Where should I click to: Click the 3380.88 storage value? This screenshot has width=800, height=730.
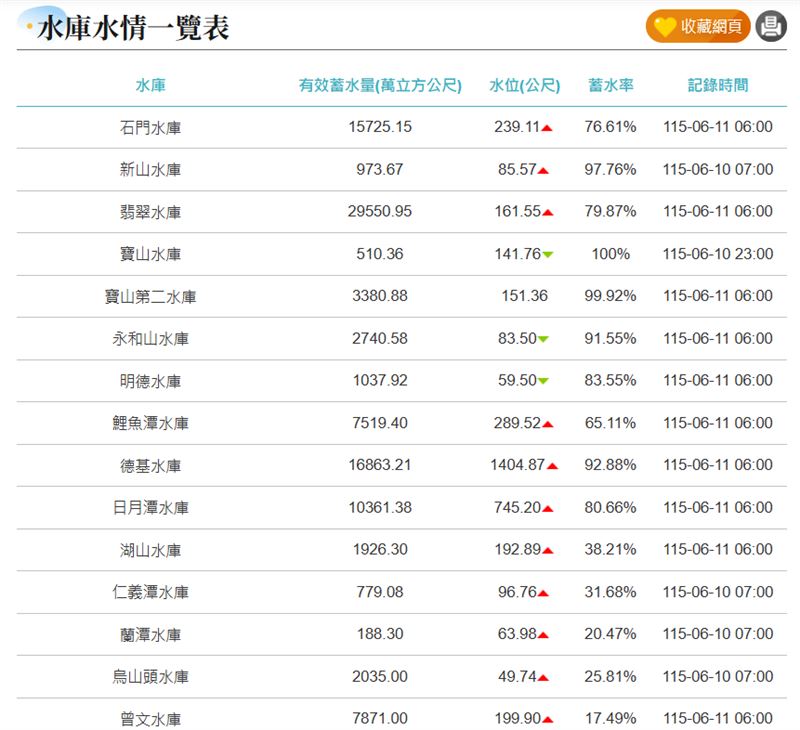(x=380, y=296)
